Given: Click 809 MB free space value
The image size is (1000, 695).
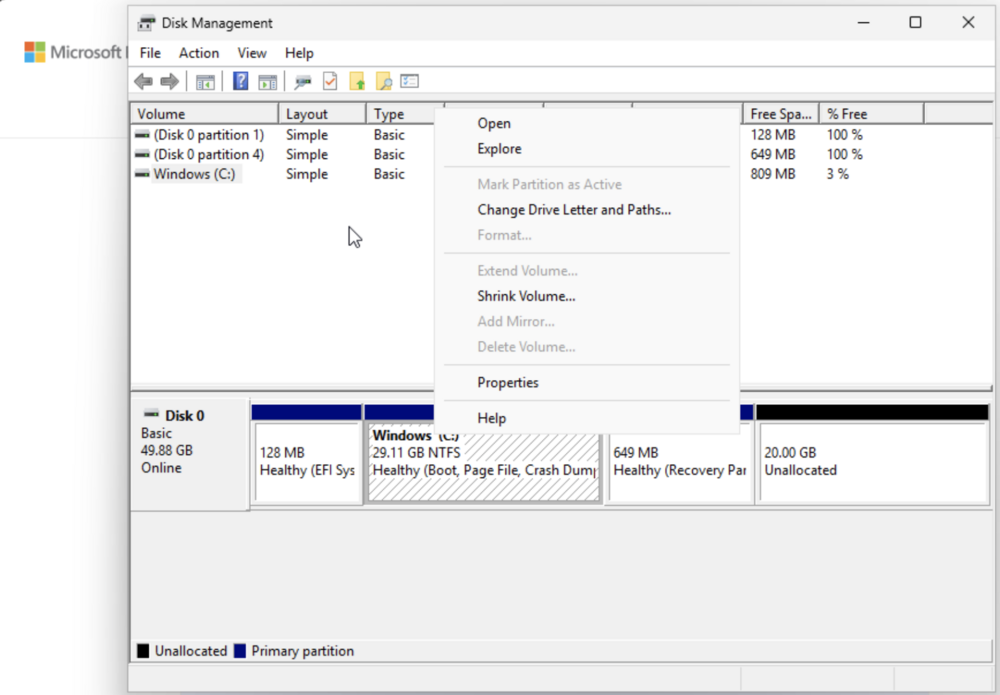Looking at the screenshot, I should 772,174.
